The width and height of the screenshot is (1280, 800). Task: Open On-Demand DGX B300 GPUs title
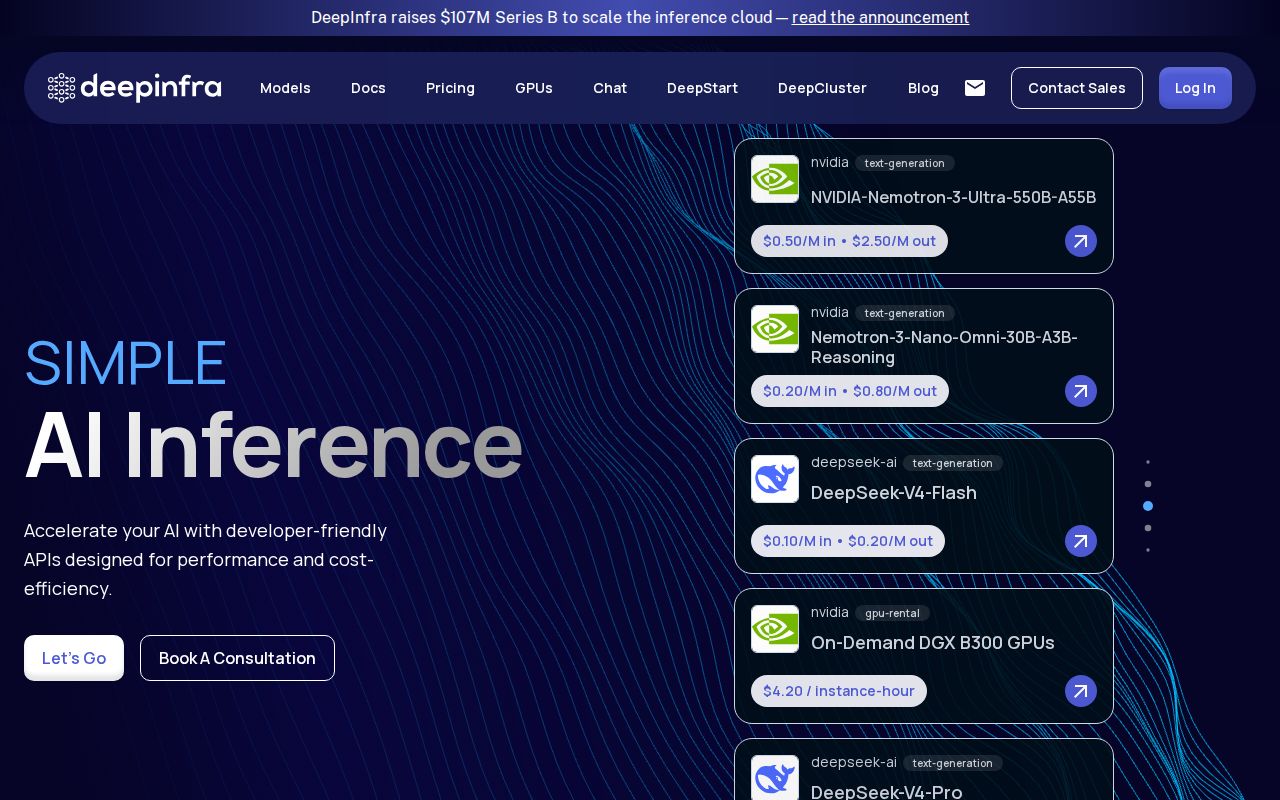pyautogui.click(x=933, y=643)
